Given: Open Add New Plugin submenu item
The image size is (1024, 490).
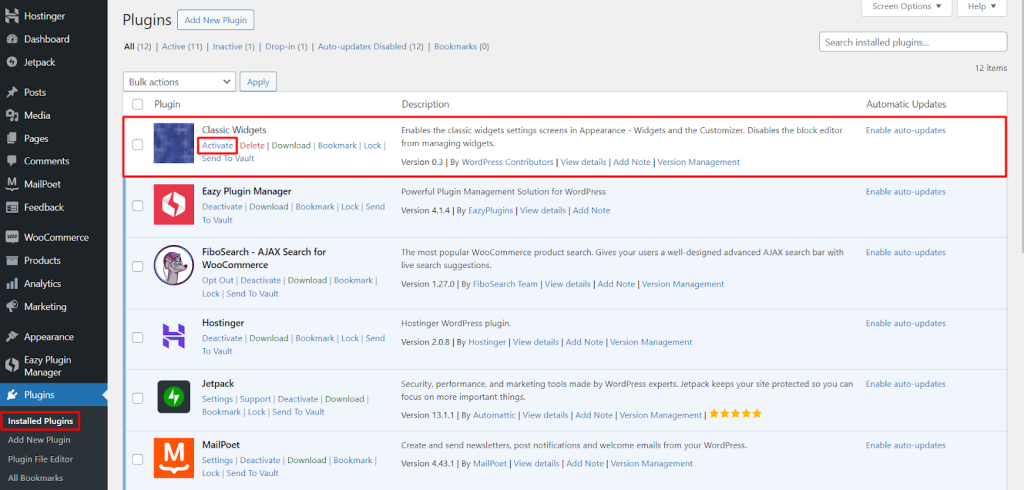Looking at the screenshot, I should tap(39, 440).
